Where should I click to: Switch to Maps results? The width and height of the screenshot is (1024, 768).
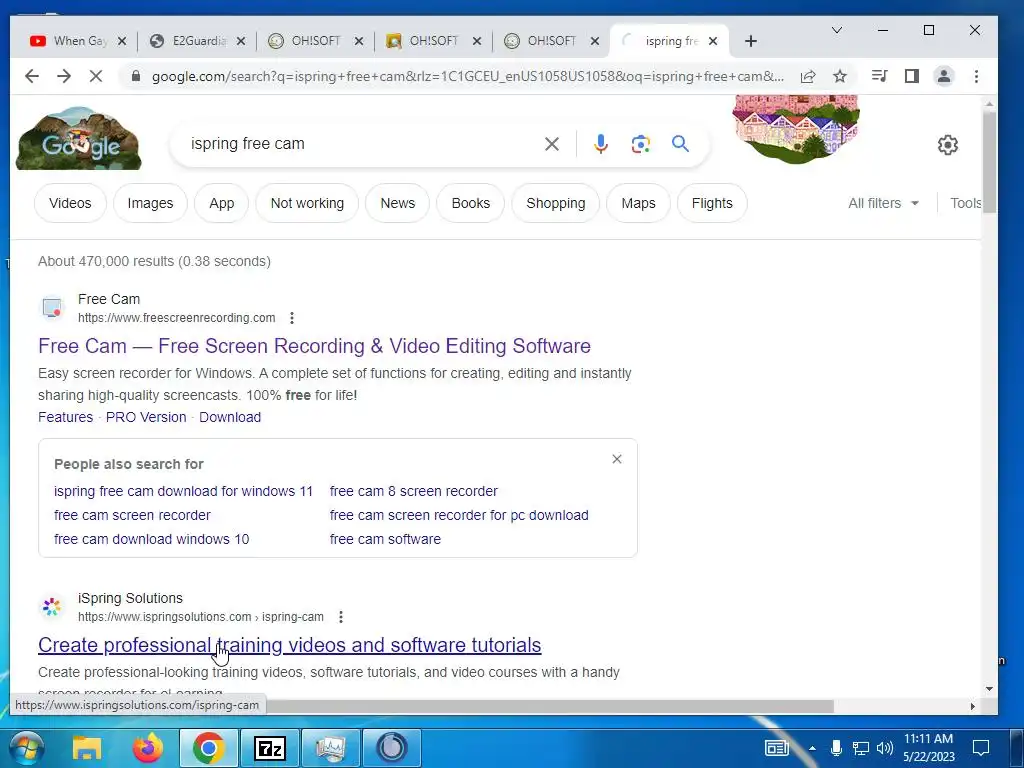point(638,203)
